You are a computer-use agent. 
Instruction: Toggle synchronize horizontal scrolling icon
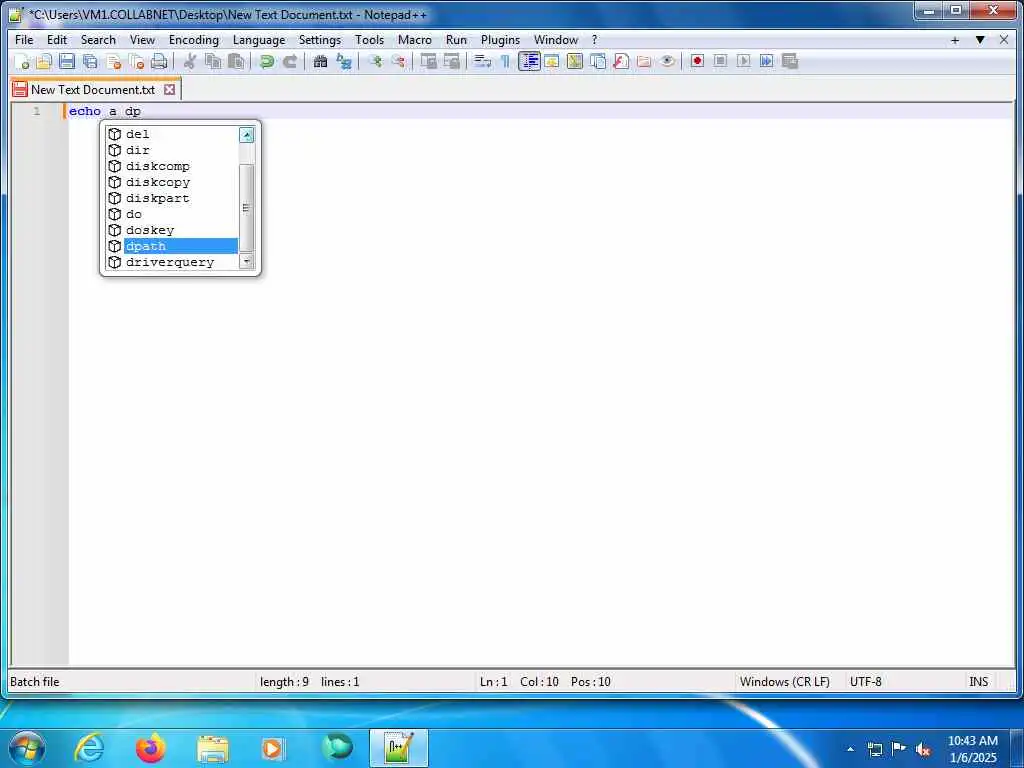[451, 61]
